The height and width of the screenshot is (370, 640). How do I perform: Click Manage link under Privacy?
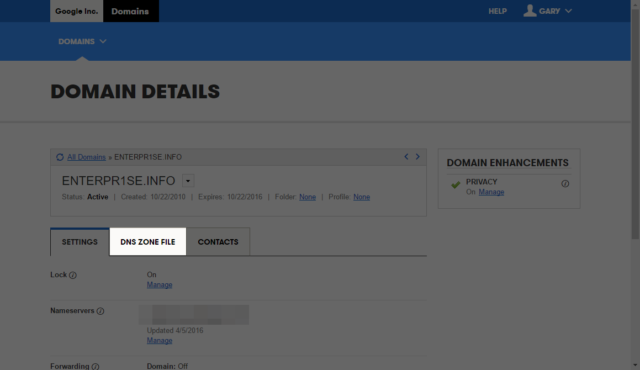pyautogui.click(x=491, y=192)
